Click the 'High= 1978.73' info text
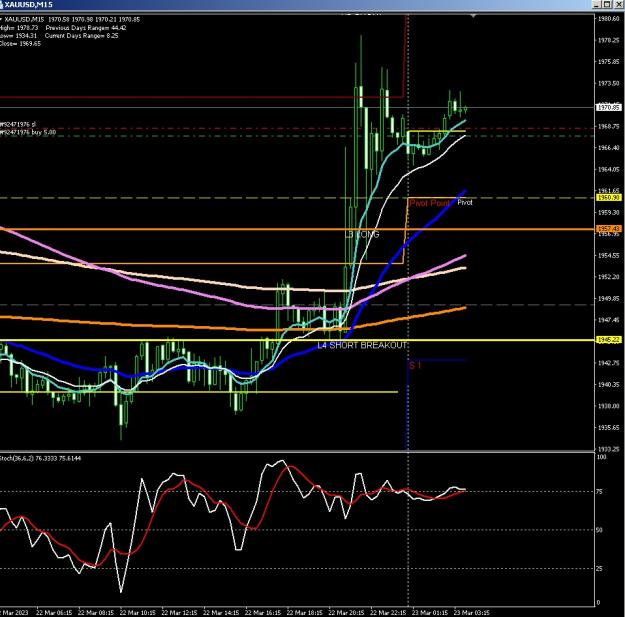 pyautogui.click(x=19, y=28)
